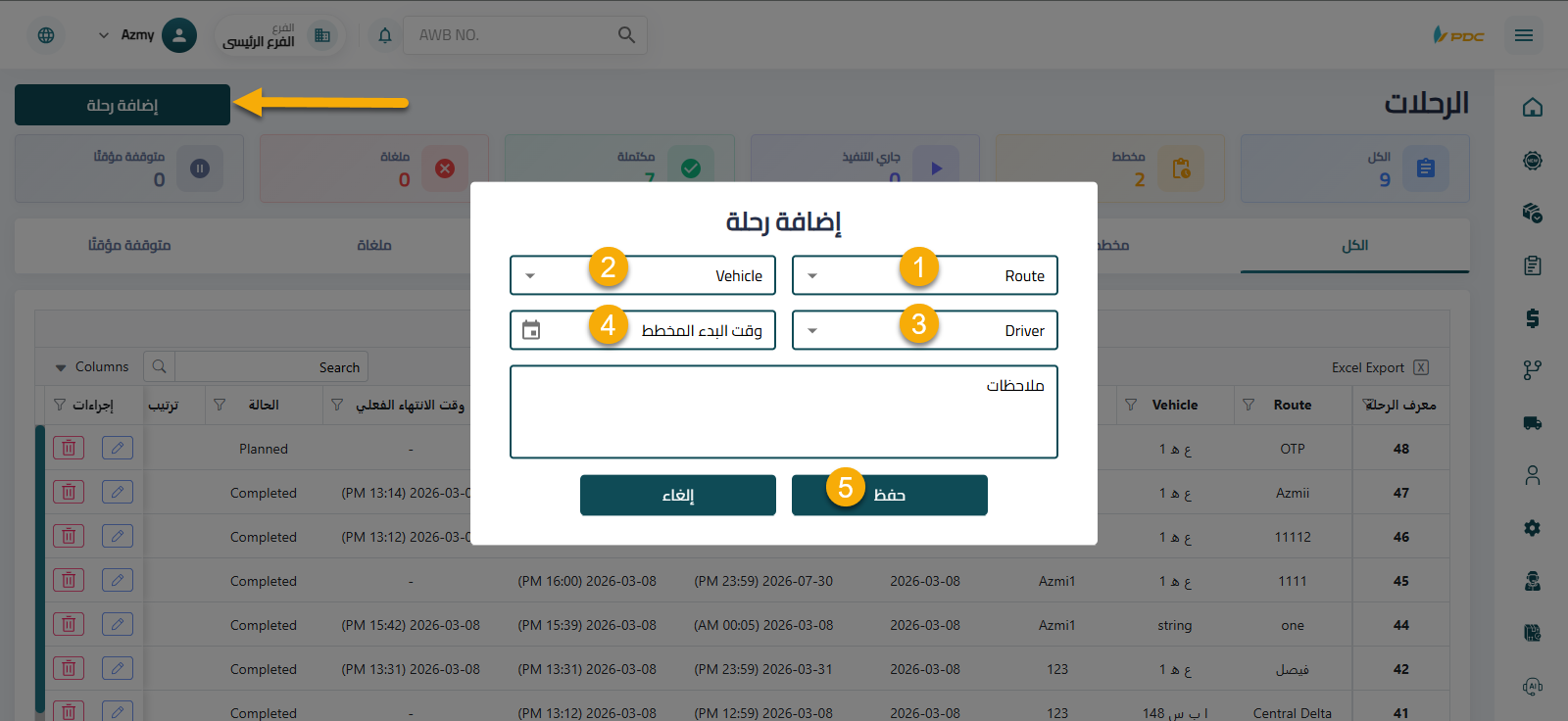Click the PDC logo

point(1458,35)
